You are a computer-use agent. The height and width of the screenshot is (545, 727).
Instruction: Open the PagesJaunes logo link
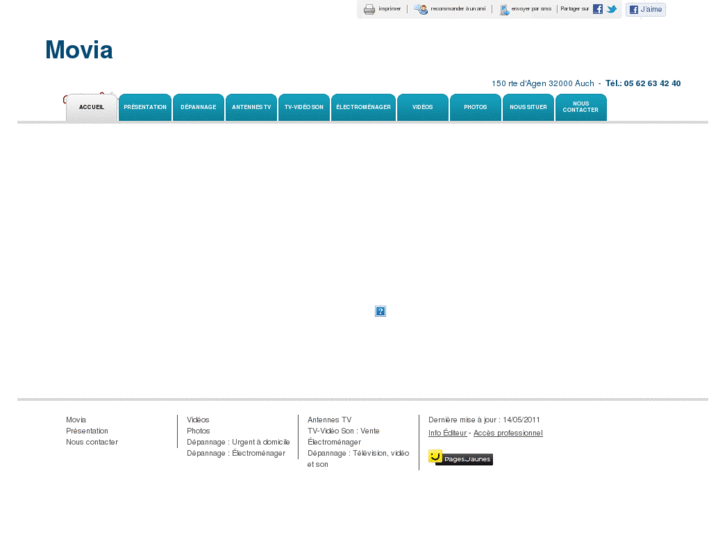click(x=460, y=458)
